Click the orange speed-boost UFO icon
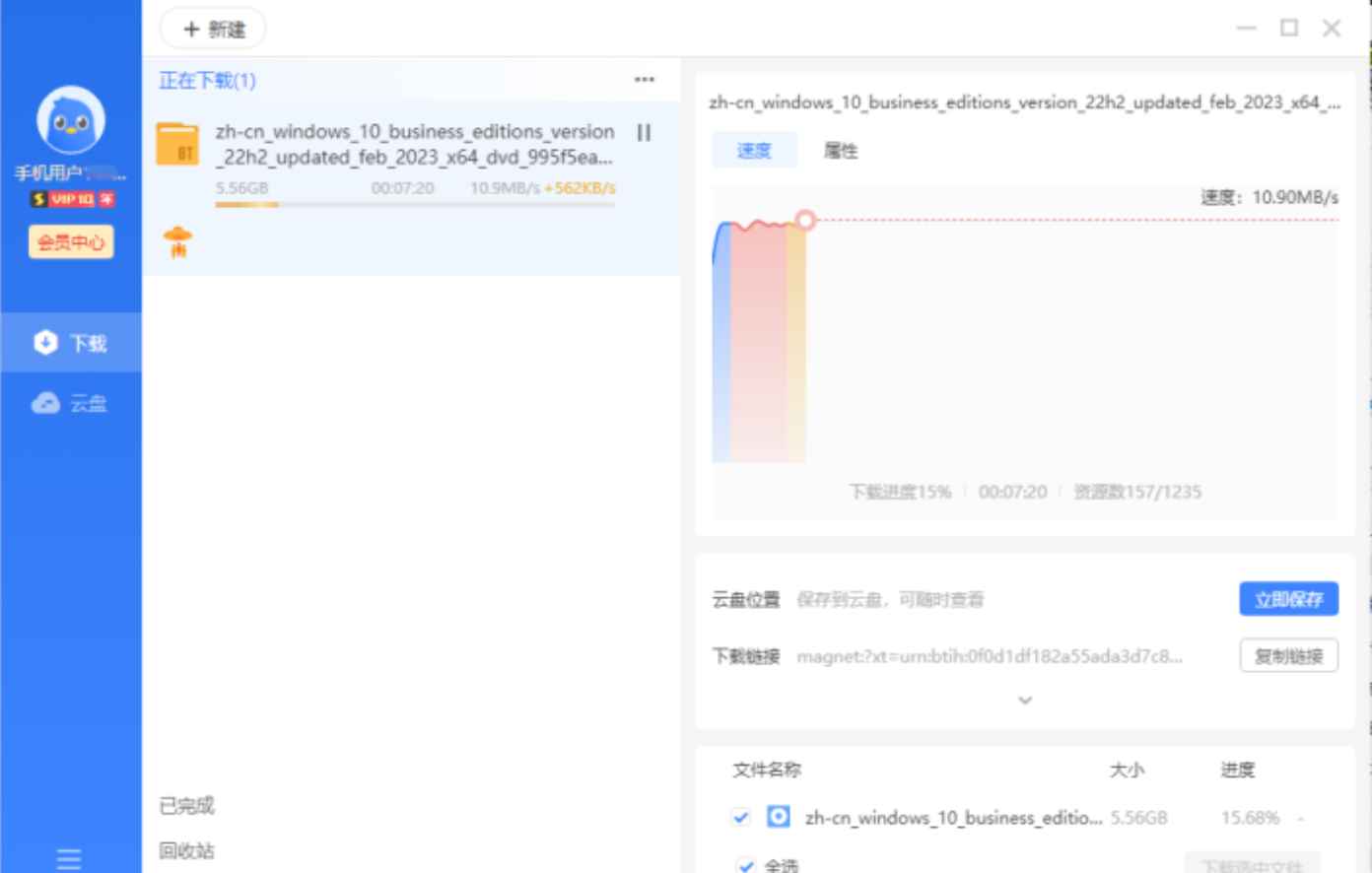 [177, 240]
